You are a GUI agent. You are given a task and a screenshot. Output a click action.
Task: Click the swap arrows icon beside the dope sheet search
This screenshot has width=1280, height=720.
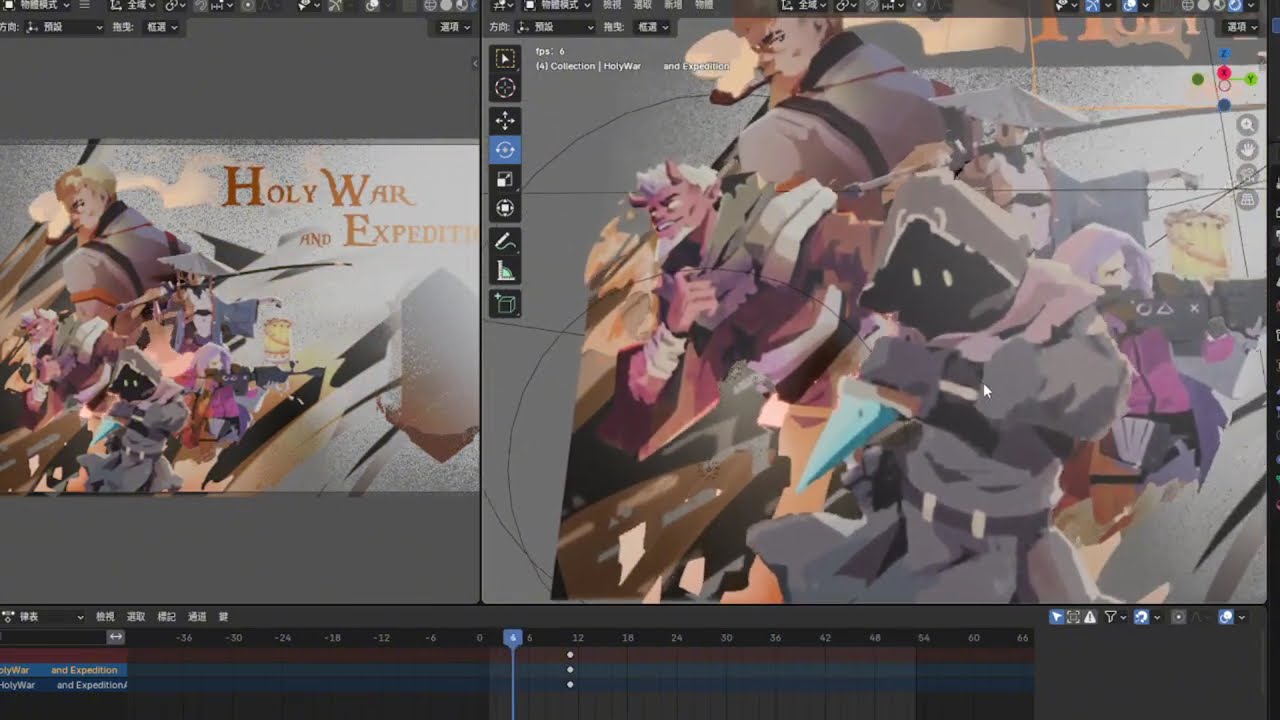pos(116,637)
